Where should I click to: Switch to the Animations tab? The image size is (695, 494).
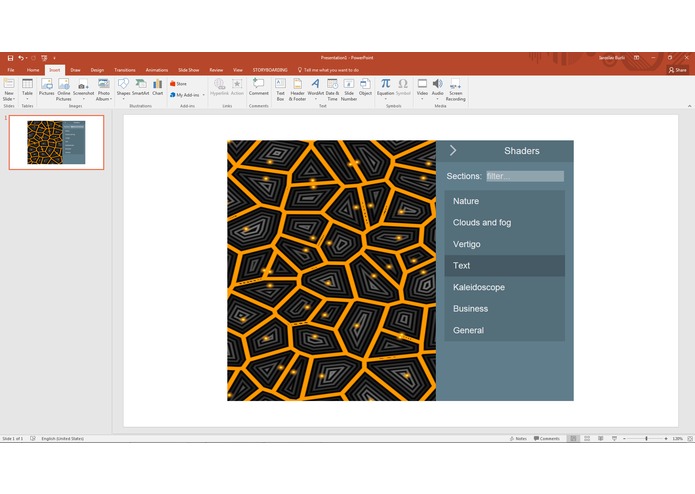pos(157,70)
